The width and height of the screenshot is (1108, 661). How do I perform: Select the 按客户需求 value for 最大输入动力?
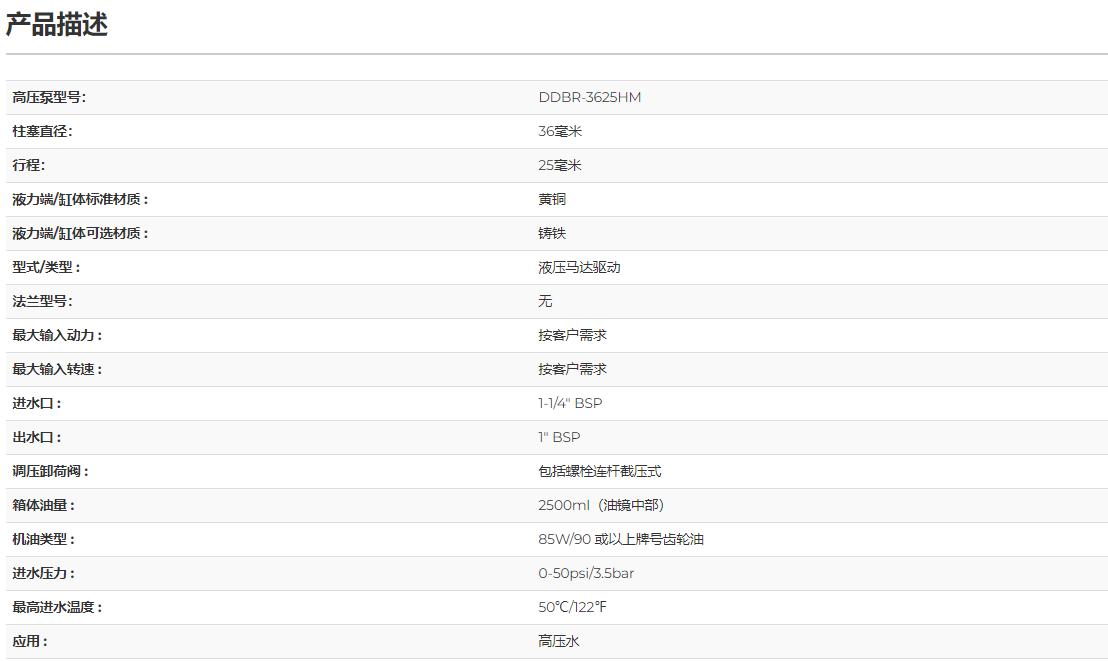click(x=572, y=335)
